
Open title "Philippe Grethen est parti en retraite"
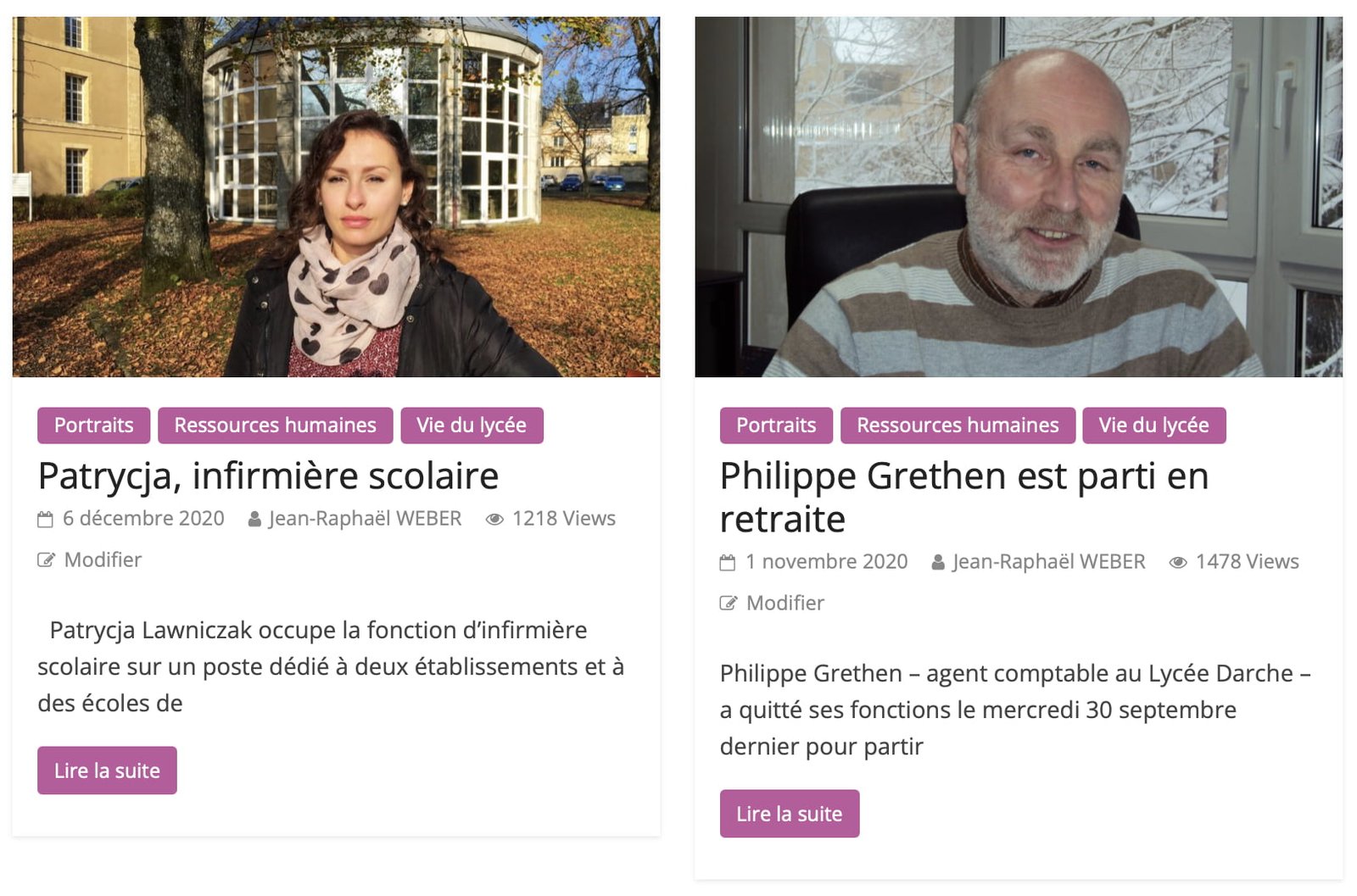coord(963,497)
